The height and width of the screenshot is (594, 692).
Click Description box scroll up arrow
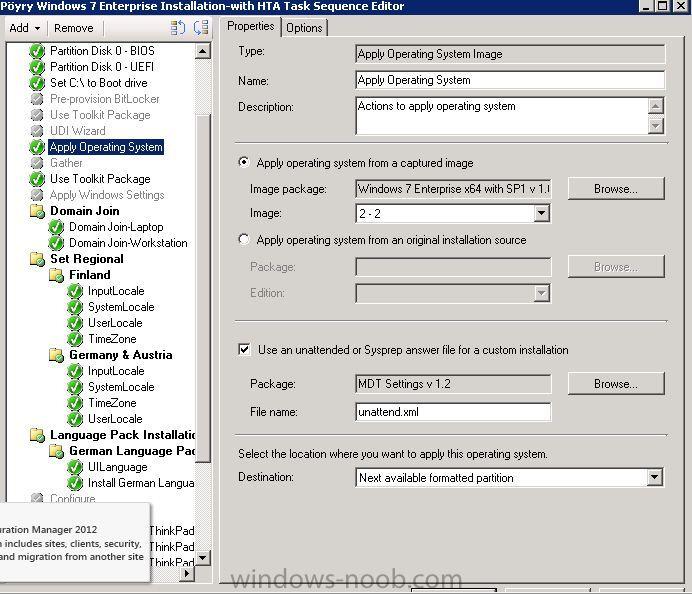tap(656, 106)
